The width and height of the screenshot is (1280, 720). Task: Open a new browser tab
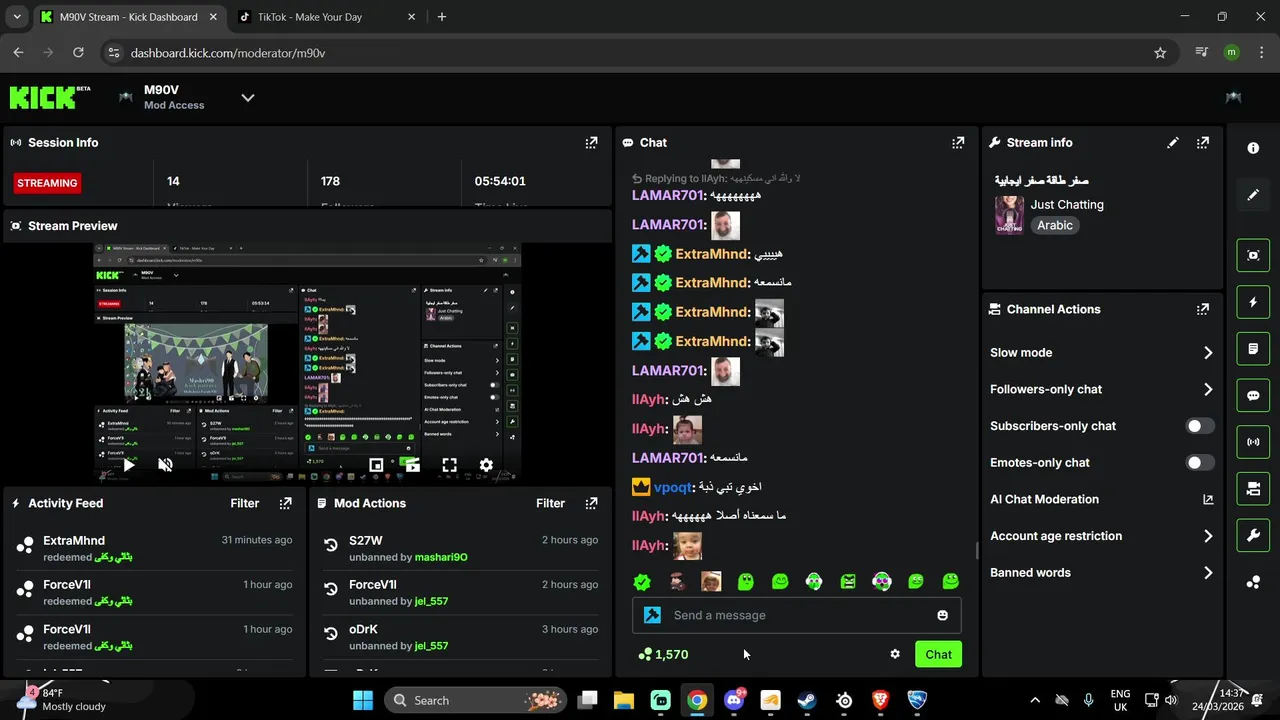click(x=442, y=17)
